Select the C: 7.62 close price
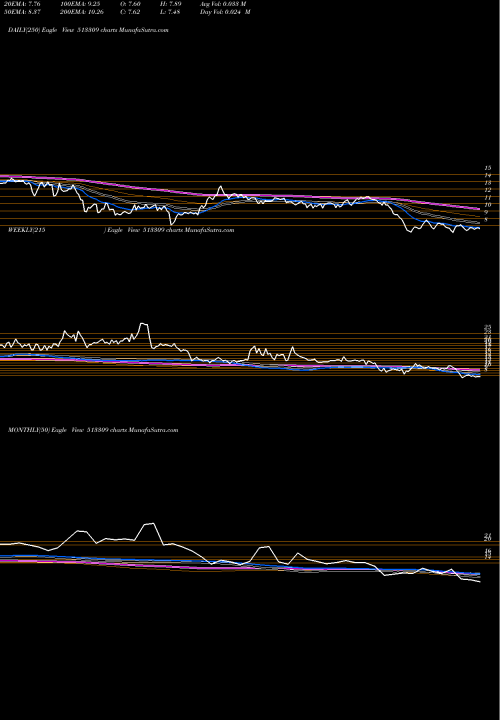The image size is (500, 720). pos(131,12)
